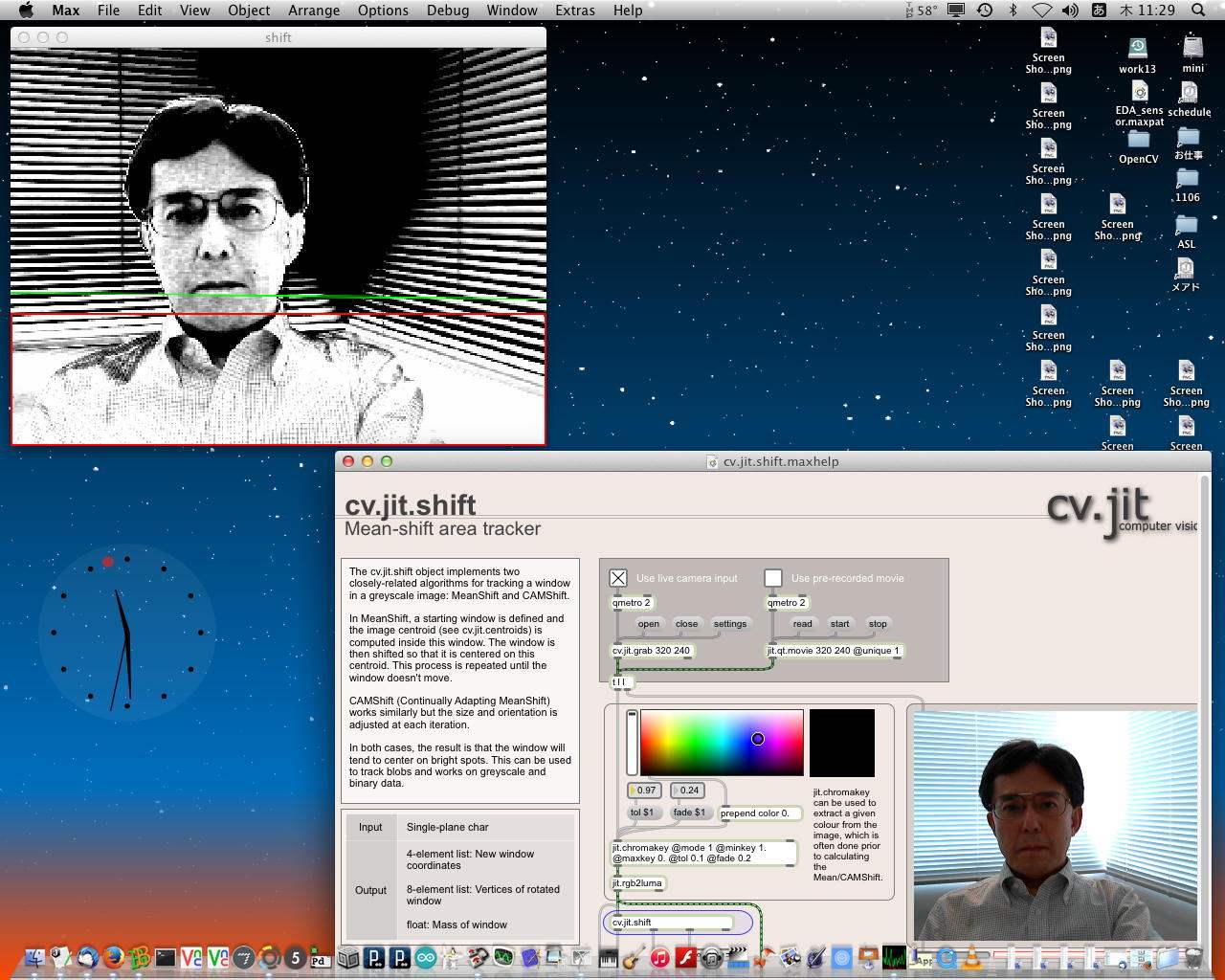Click the tolerance number box 0.97
This screenshot has height=980, width=1225.
(x=644, y=791)
